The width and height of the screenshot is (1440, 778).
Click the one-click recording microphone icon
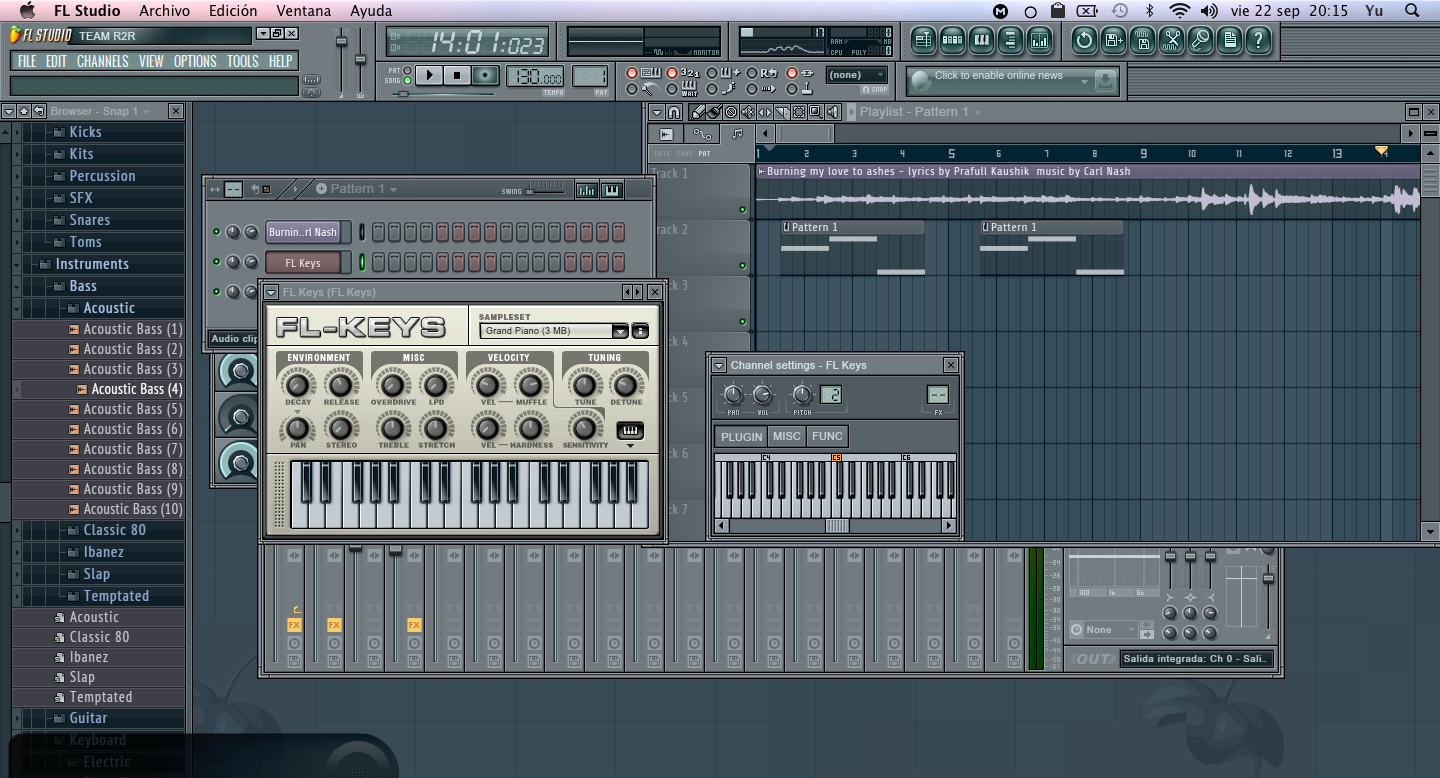[1200, 40]
